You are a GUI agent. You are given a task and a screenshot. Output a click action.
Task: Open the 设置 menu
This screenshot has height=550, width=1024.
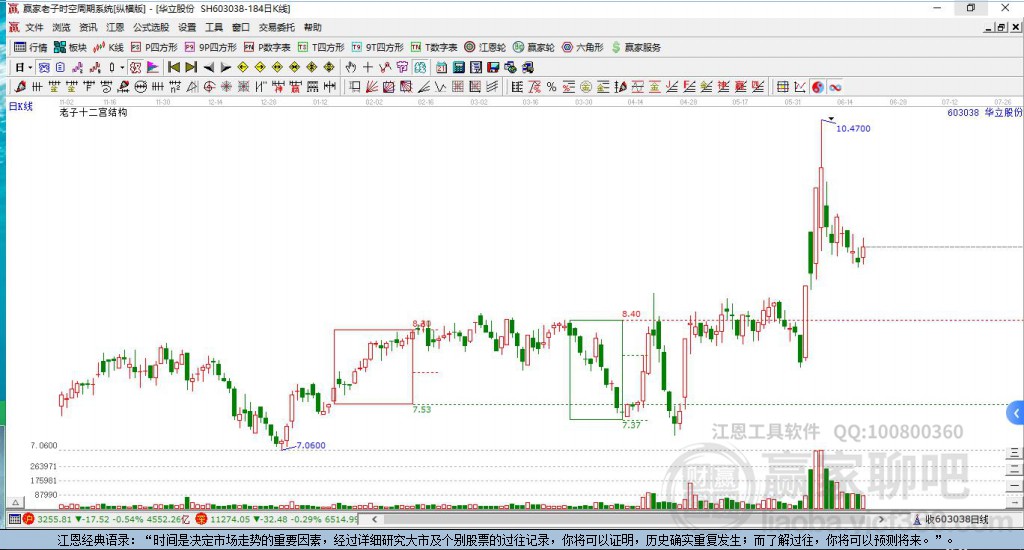[x=187, y=27]
